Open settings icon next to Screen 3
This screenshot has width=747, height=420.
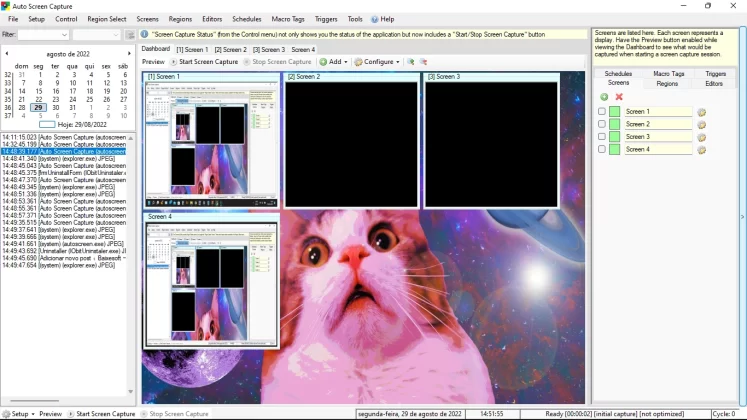[701, 137]
